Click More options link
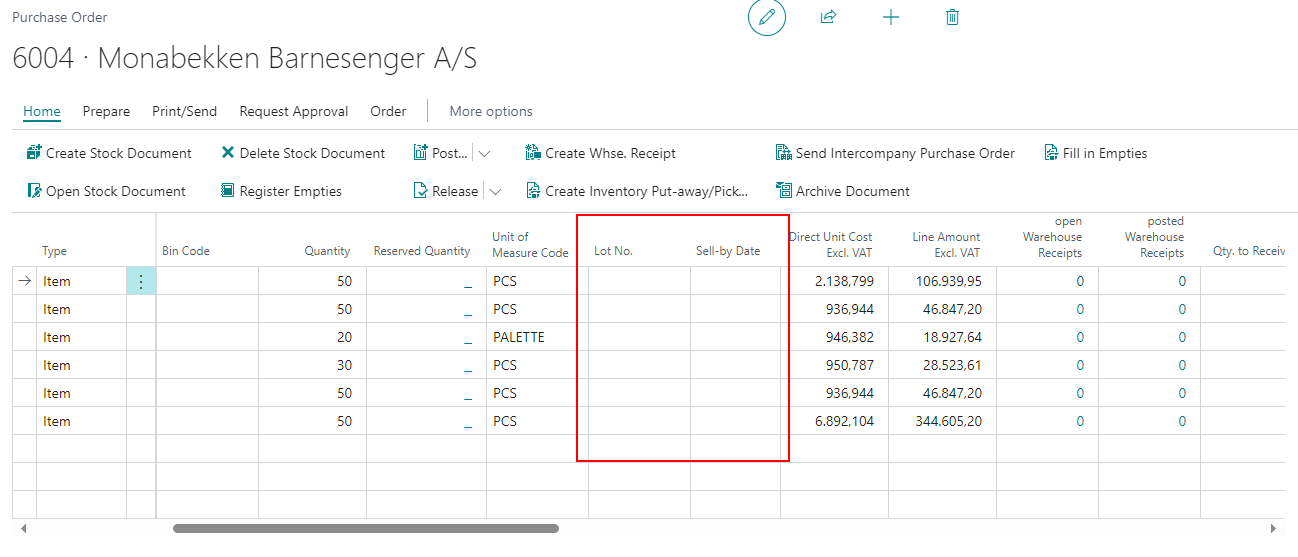The image size is (1298, 557). [x=491, y=111]
